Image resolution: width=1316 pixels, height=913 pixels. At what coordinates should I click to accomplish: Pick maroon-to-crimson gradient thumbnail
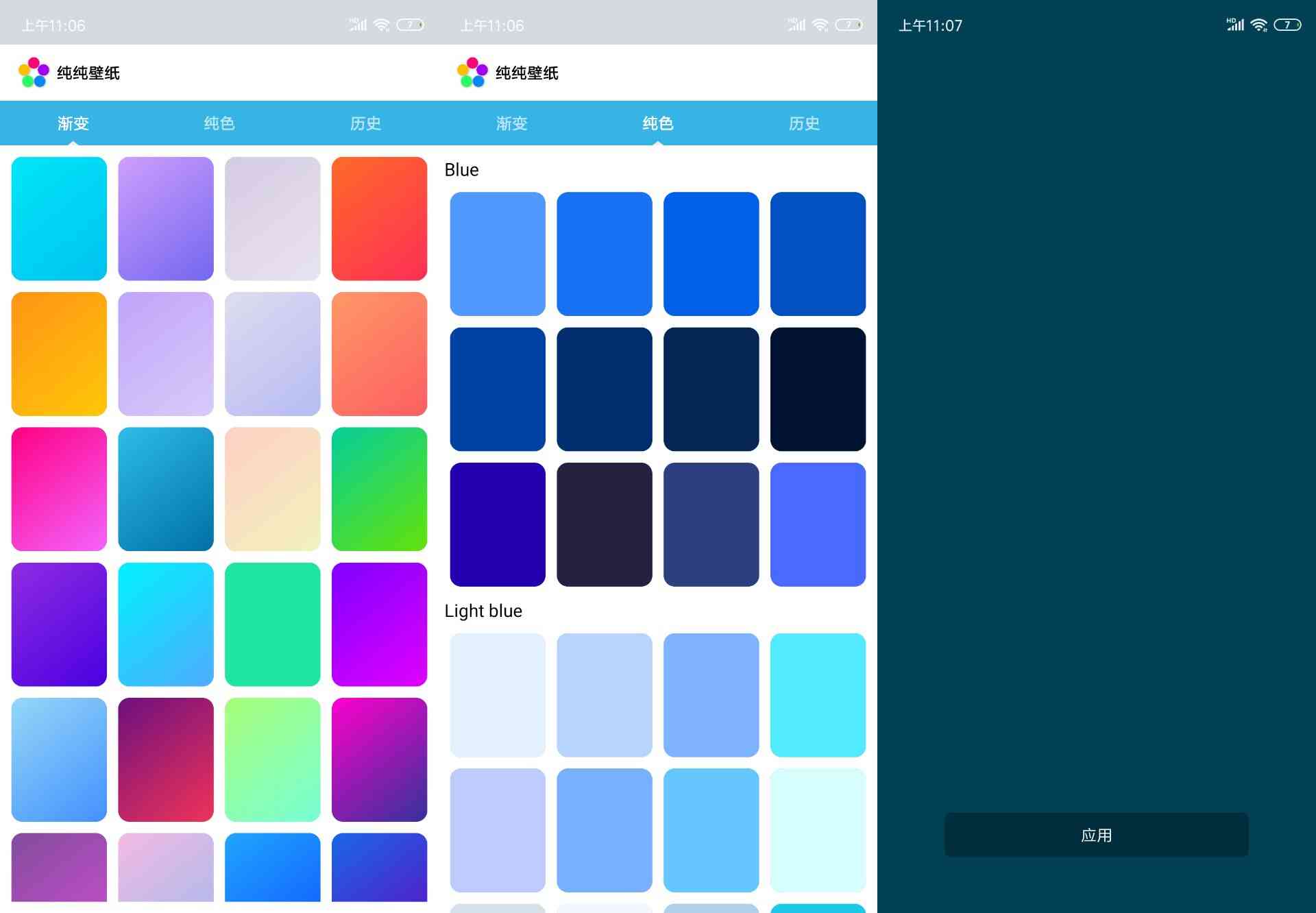click(166, 759)
